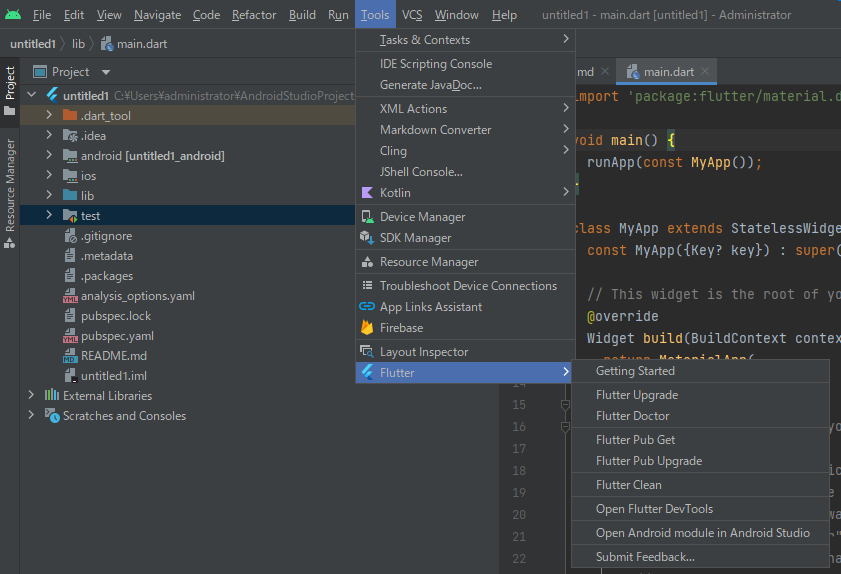This screenshot has width=841, height=574.
Task: Select Submit Feedback... entry
Action: [x=700, y=557]
